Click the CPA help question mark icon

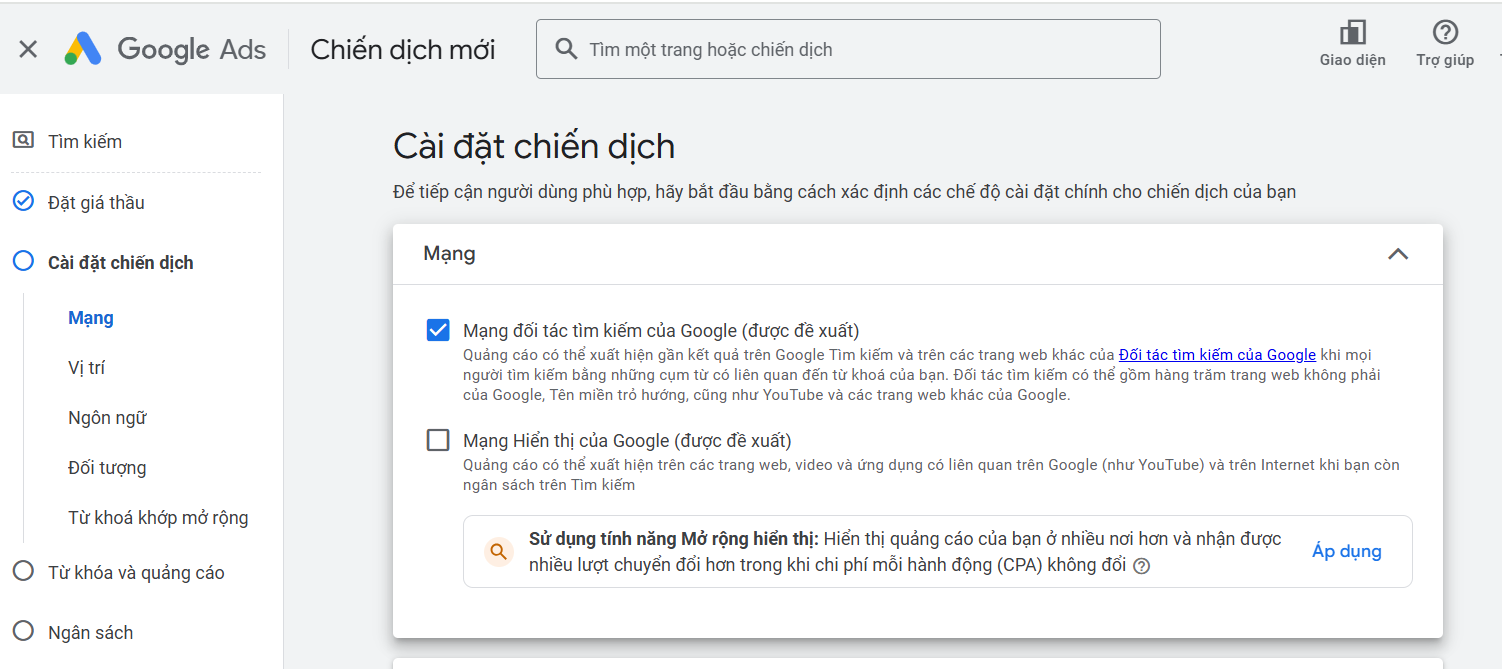[x=1141, y=566]
